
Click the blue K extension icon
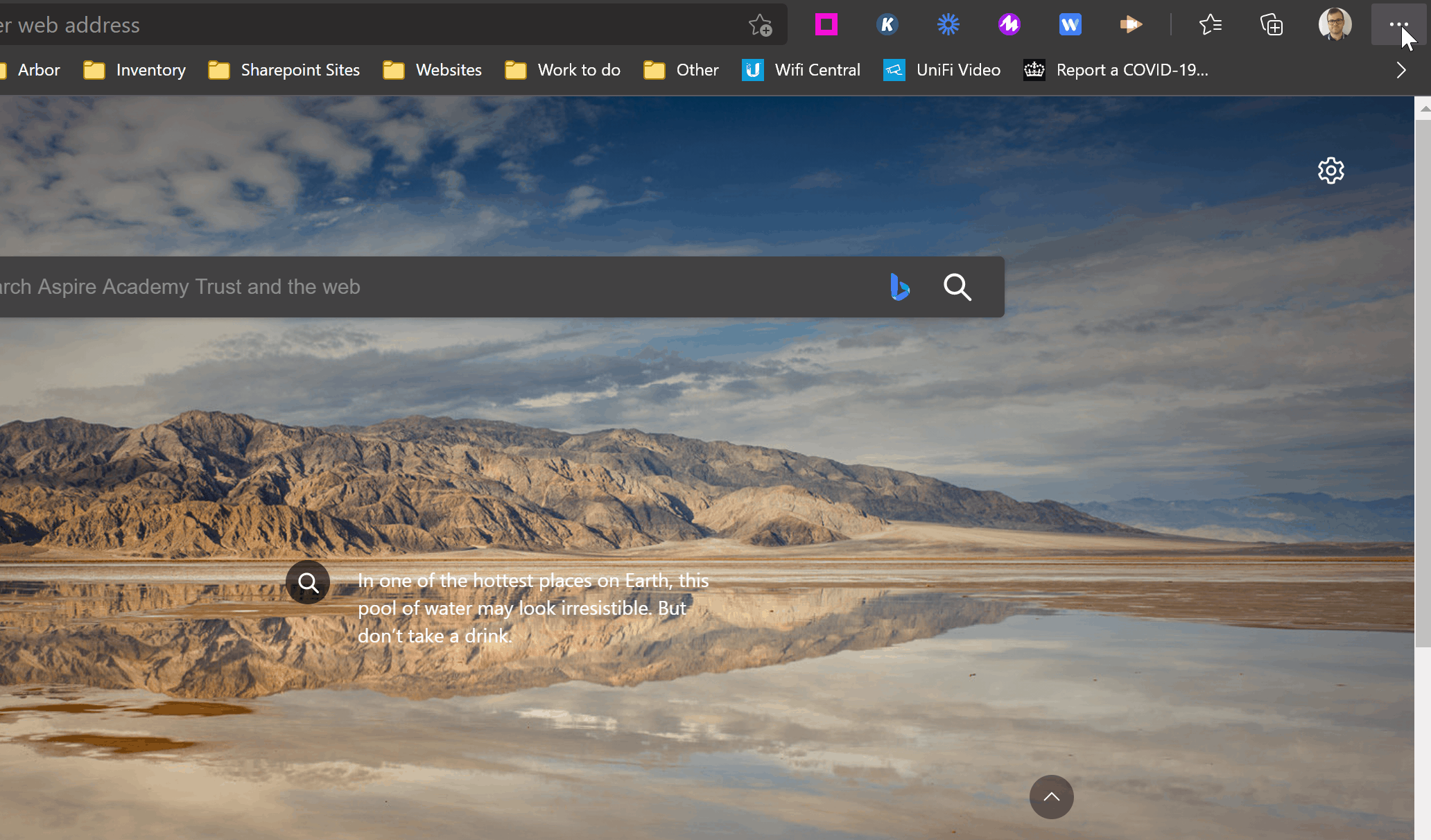coord(887,25)
